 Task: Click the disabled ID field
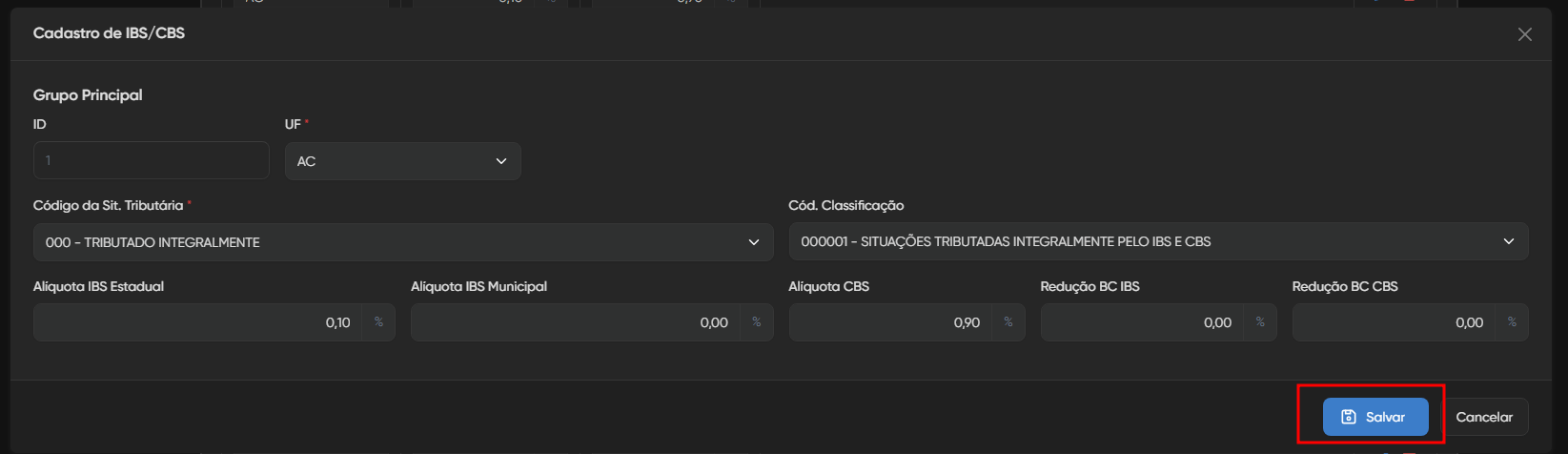click(151, 160)
